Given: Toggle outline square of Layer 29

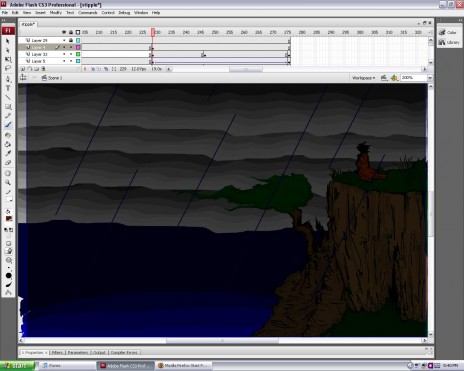Looking at the screenshot, I should 78,40.
